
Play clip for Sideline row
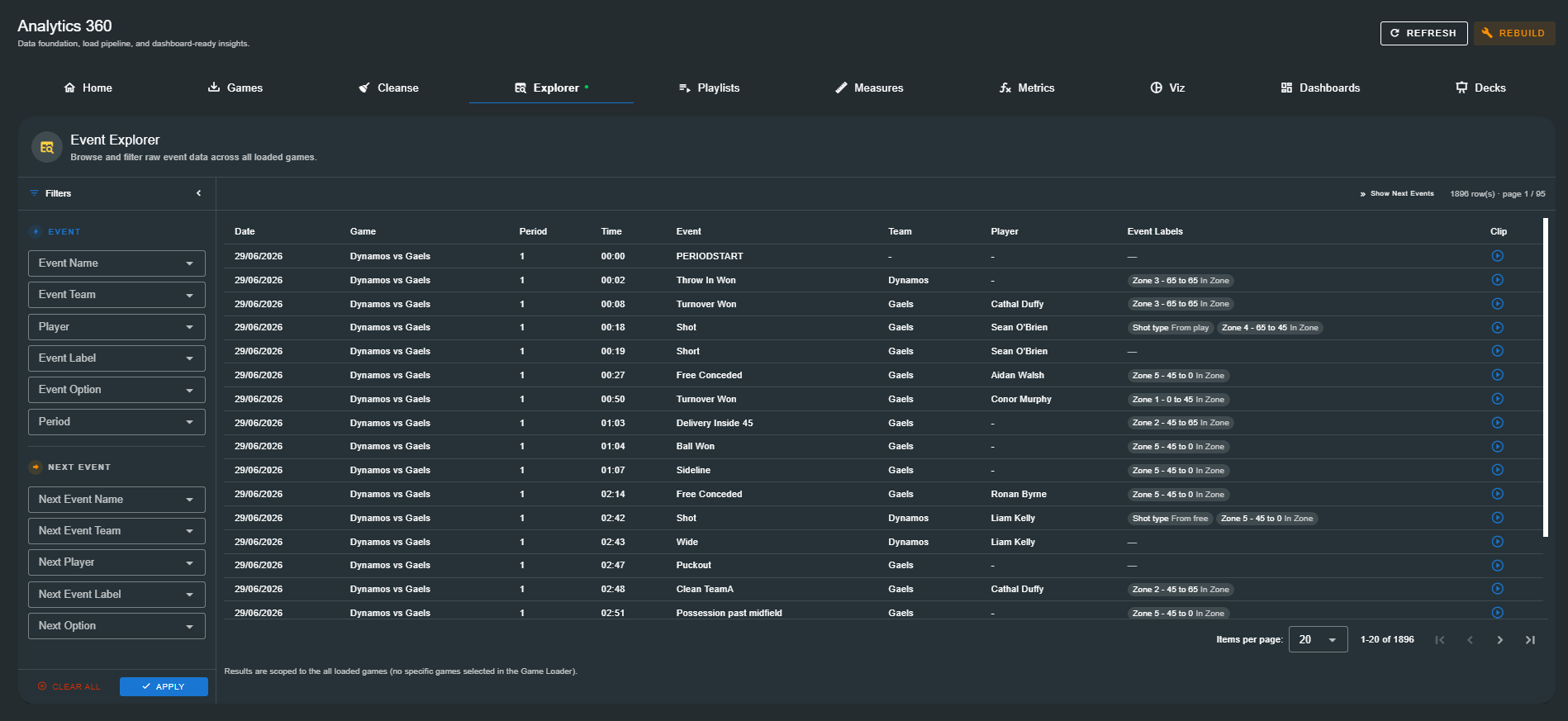[1497, 470]
